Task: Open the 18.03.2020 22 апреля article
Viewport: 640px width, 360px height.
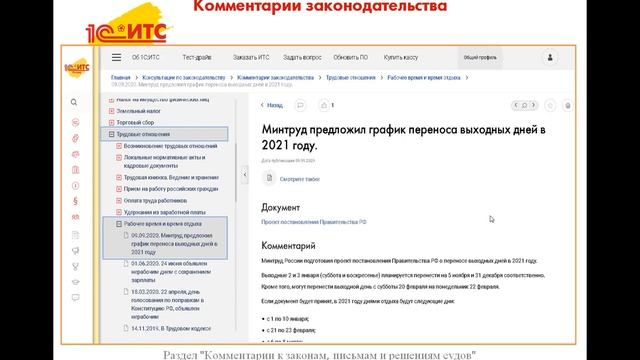Action: coord(168,304)
